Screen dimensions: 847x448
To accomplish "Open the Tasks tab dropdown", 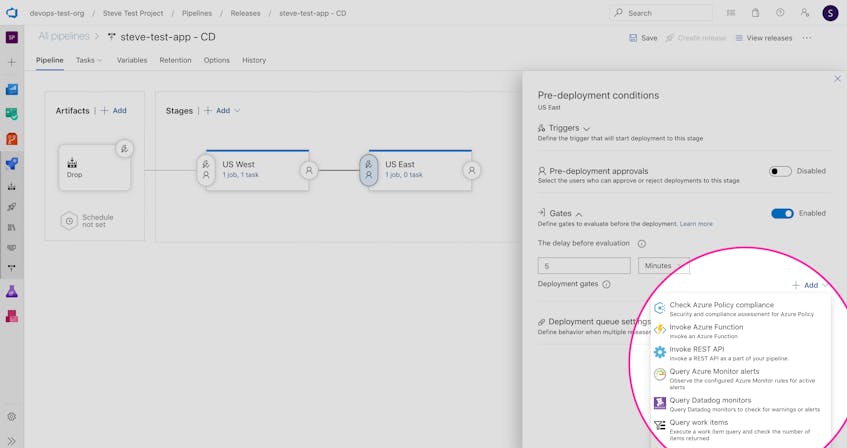I will (89, 60).
